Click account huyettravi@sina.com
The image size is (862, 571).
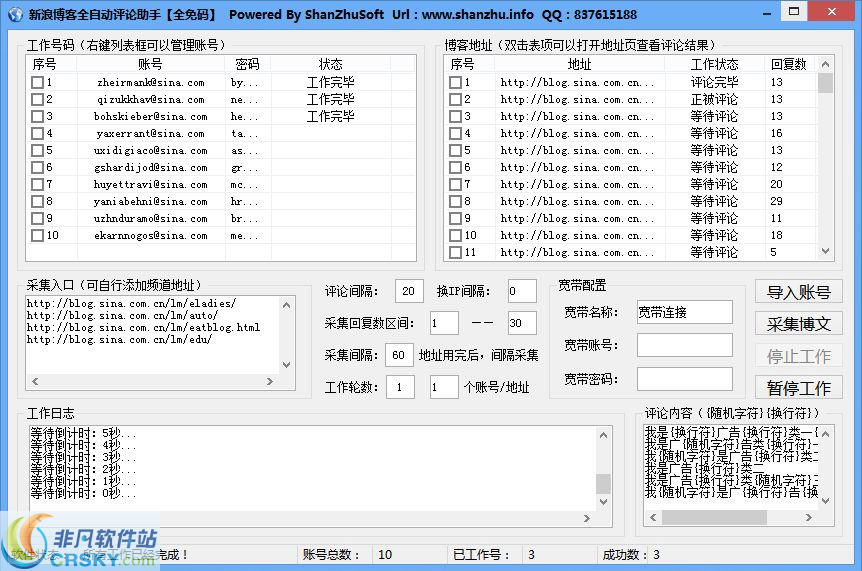(x=151, y=185)
